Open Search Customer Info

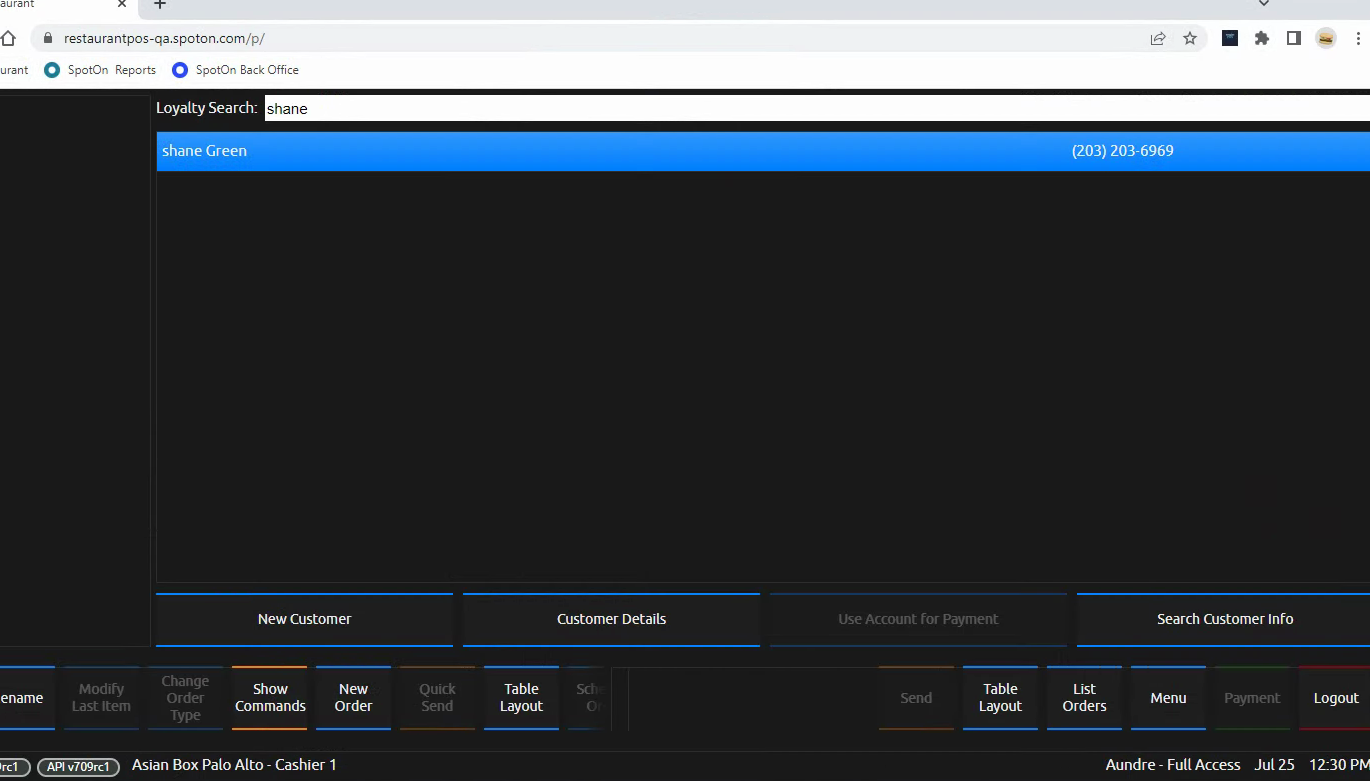point(1224,619)
